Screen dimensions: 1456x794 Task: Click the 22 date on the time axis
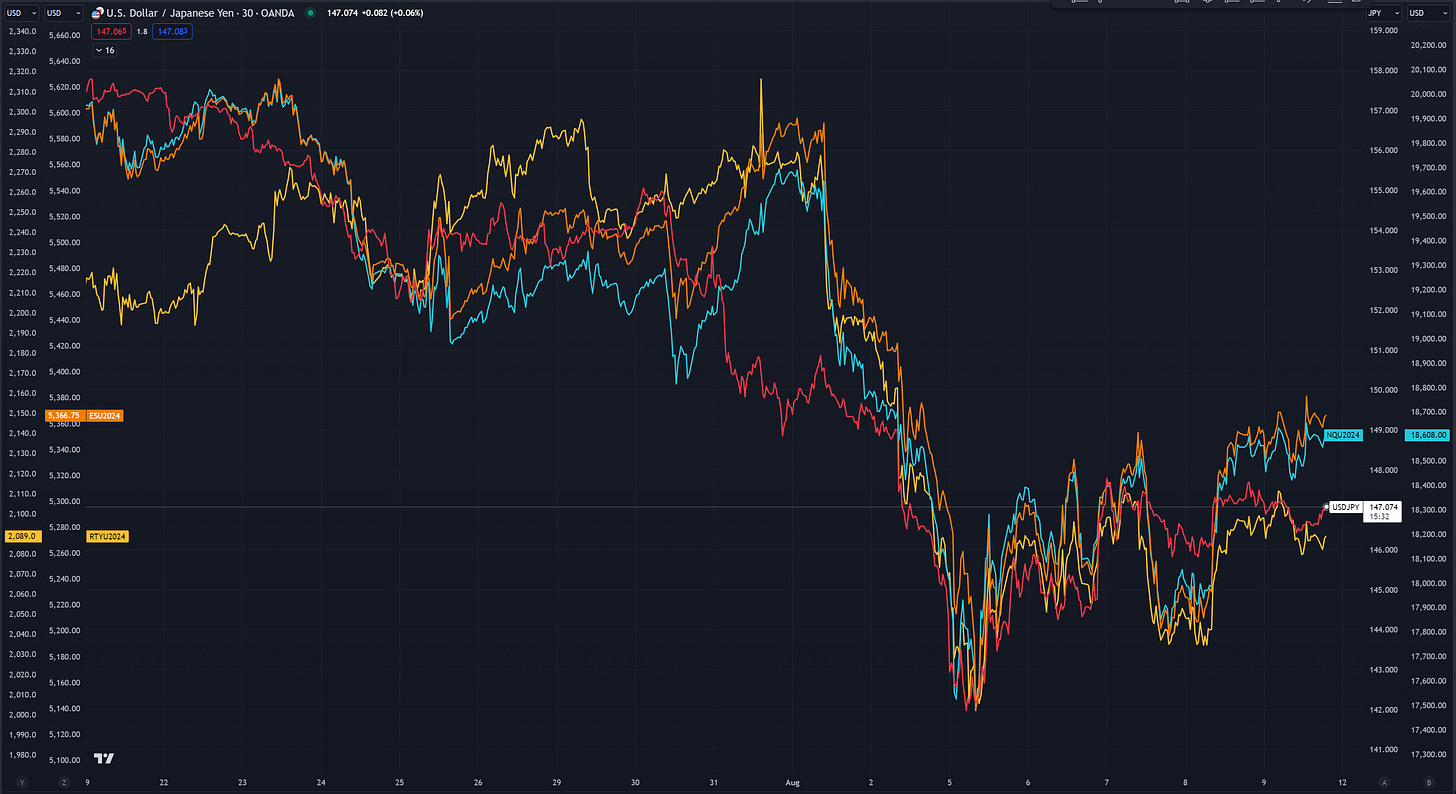click(x=163, y=782)
